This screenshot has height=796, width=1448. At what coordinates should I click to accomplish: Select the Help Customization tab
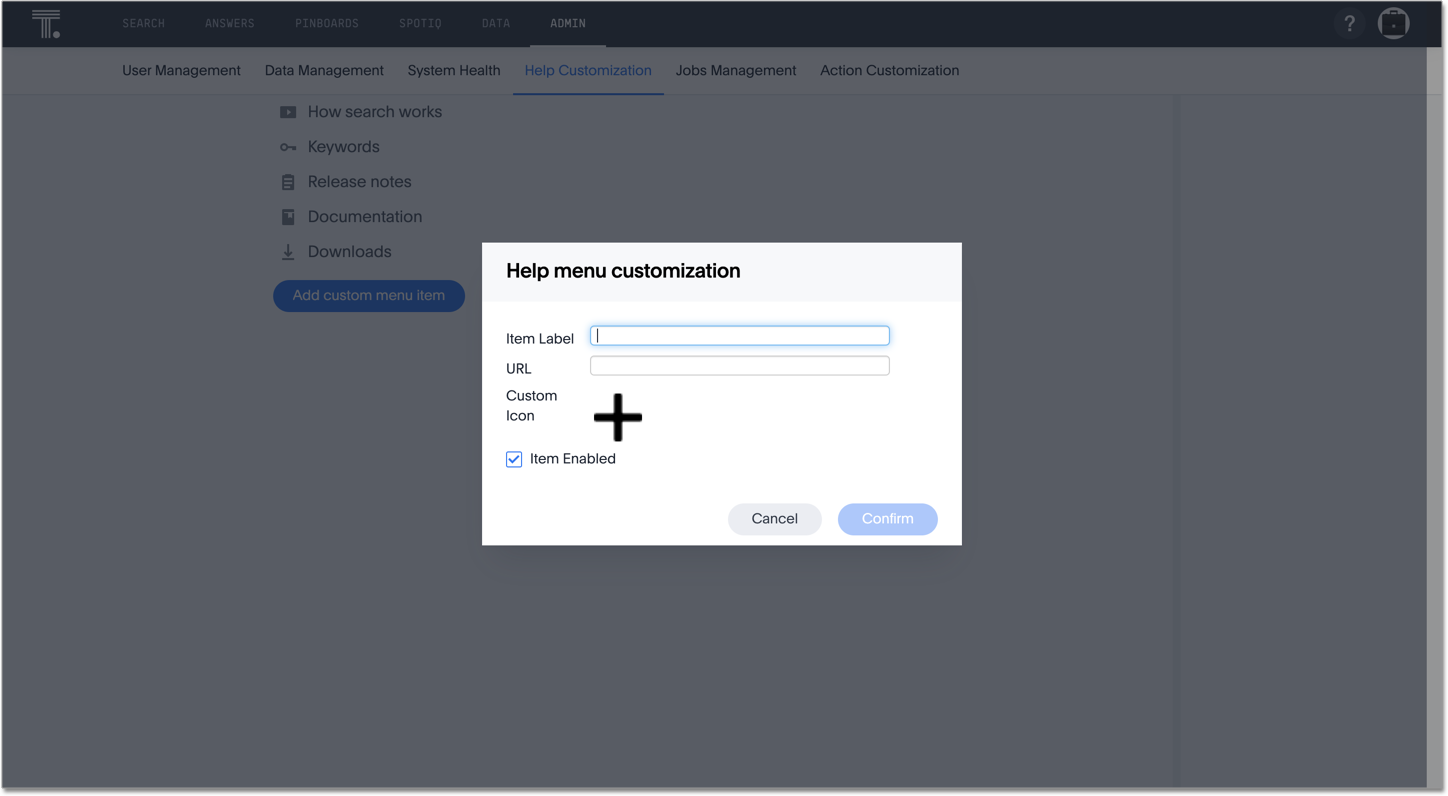click(x=588, y=71)
